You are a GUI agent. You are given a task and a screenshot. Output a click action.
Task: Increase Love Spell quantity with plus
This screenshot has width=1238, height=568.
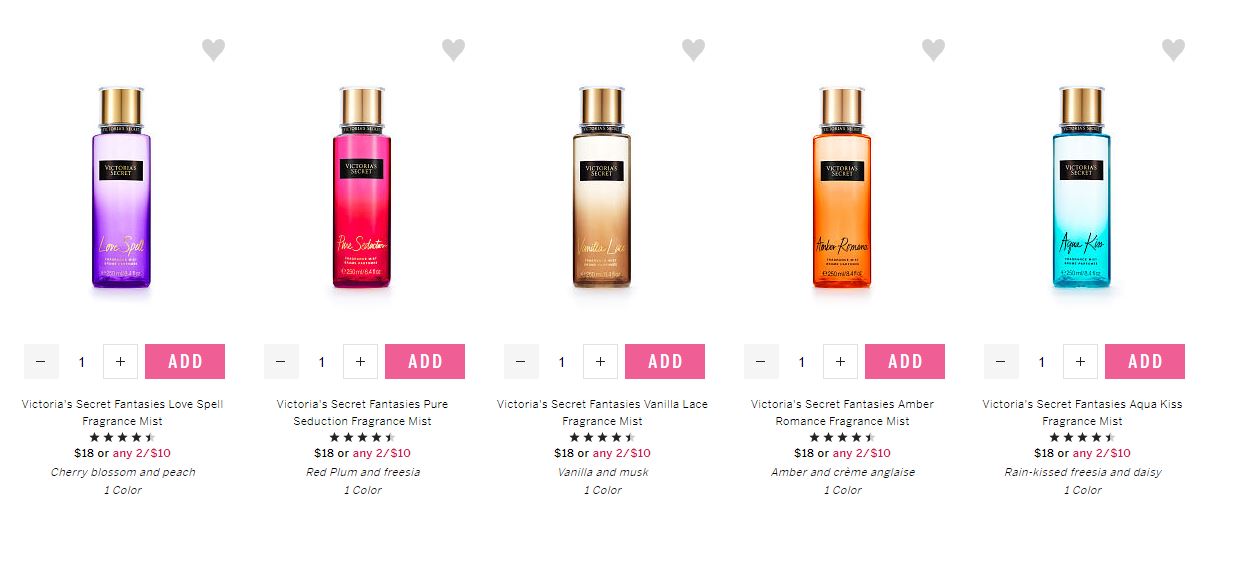tap(120, 361)
